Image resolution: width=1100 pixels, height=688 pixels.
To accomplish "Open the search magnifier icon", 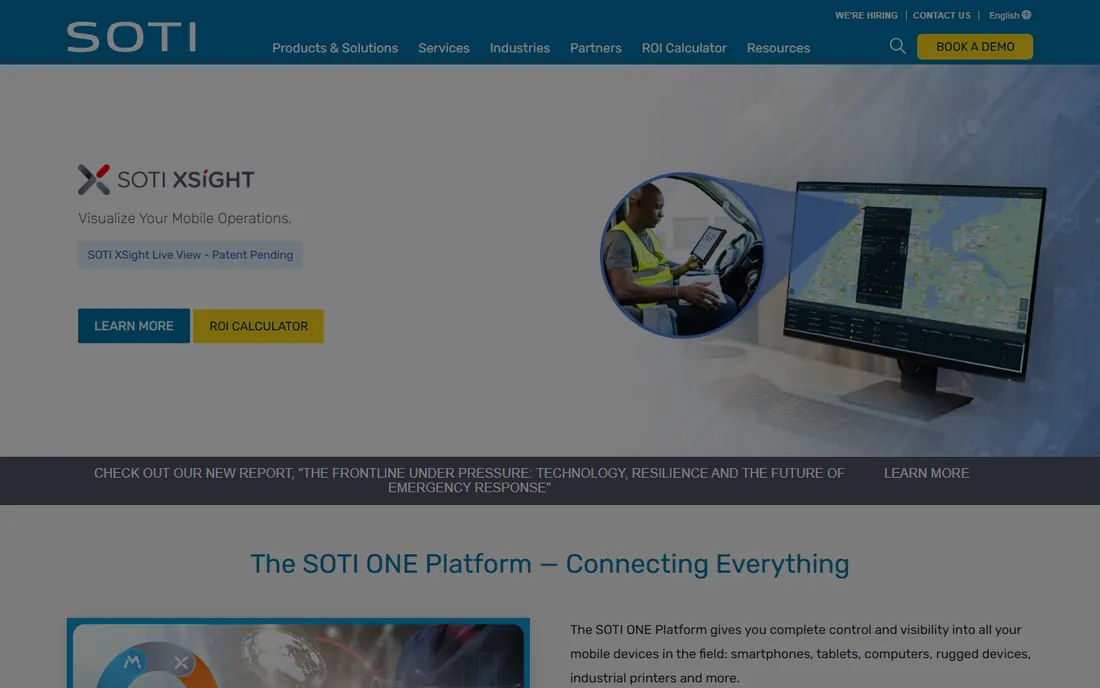I will coord(897,46).
